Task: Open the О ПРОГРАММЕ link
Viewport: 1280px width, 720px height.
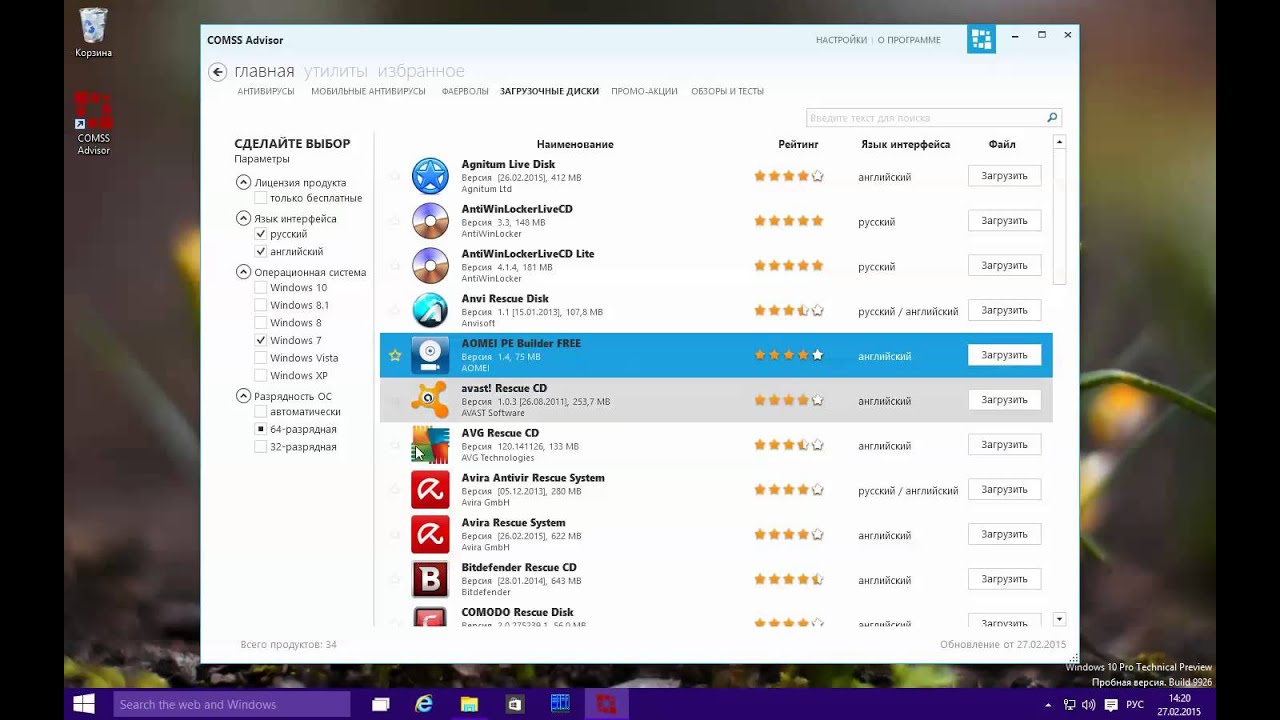Action: (909, 40)
